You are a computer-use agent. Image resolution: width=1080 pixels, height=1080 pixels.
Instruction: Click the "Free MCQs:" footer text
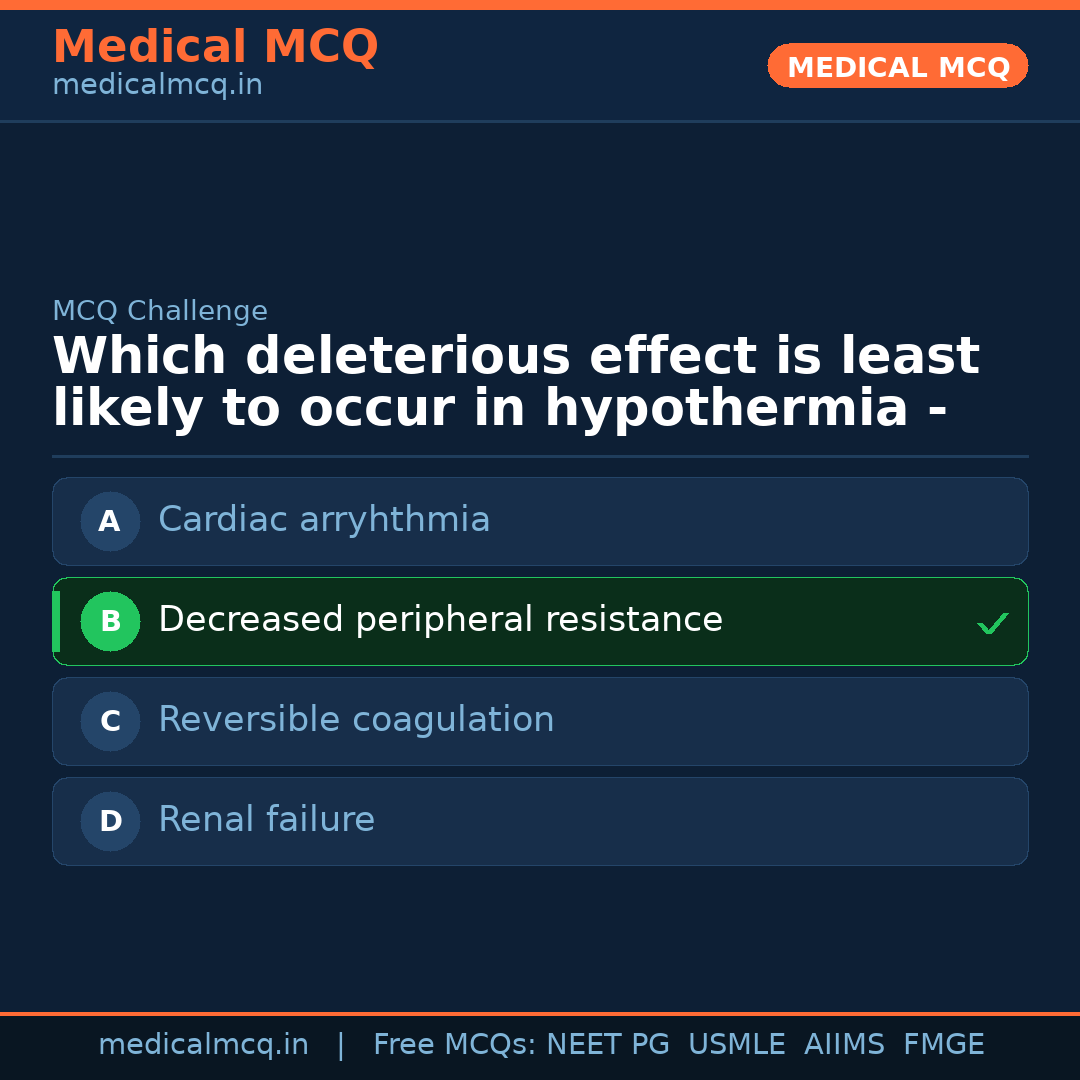pos(455,1045)
